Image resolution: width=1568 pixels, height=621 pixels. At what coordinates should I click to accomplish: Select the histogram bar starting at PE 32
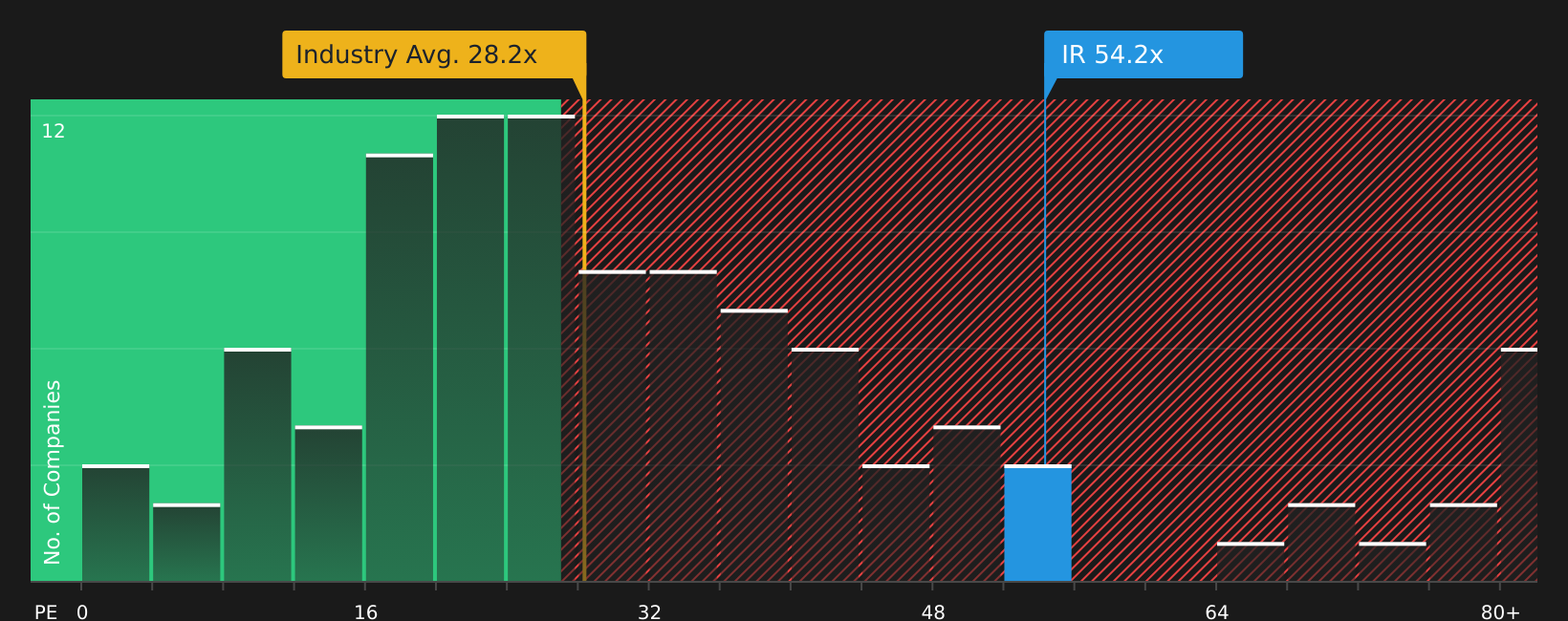[683, 426]
